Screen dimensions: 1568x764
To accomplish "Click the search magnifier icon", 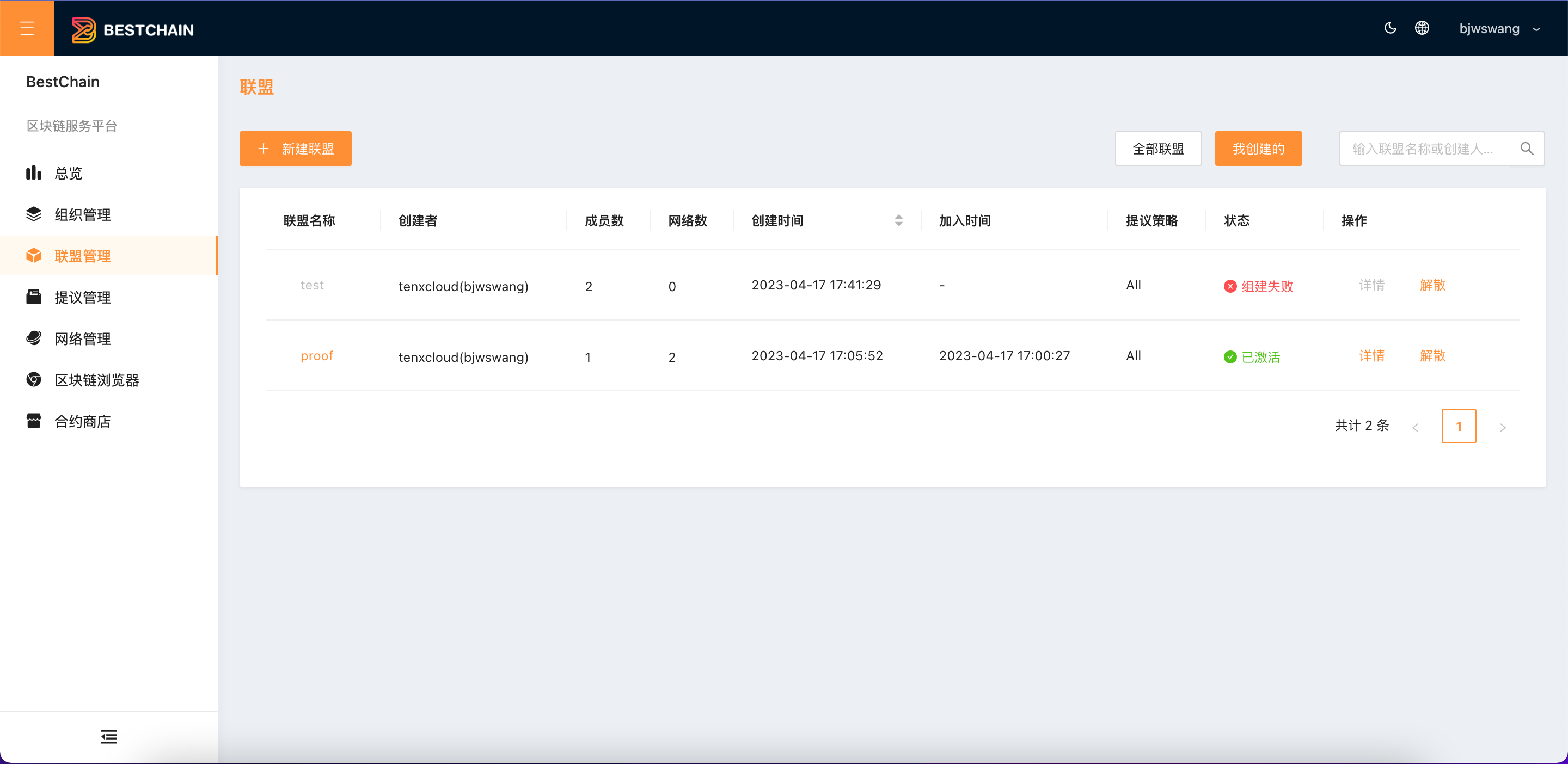I will point(1527,149).
